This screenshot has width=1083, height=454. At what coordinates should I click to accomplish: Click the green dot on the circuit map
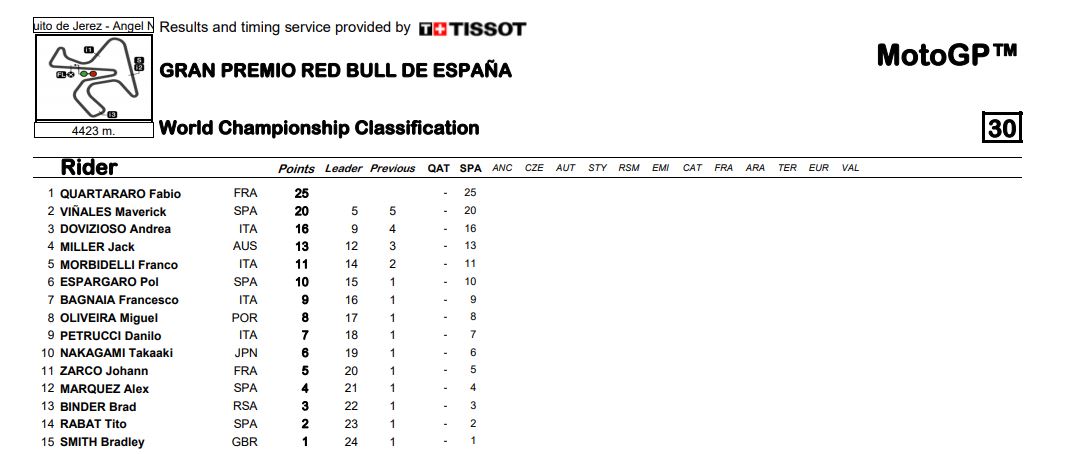coord(84,74)
